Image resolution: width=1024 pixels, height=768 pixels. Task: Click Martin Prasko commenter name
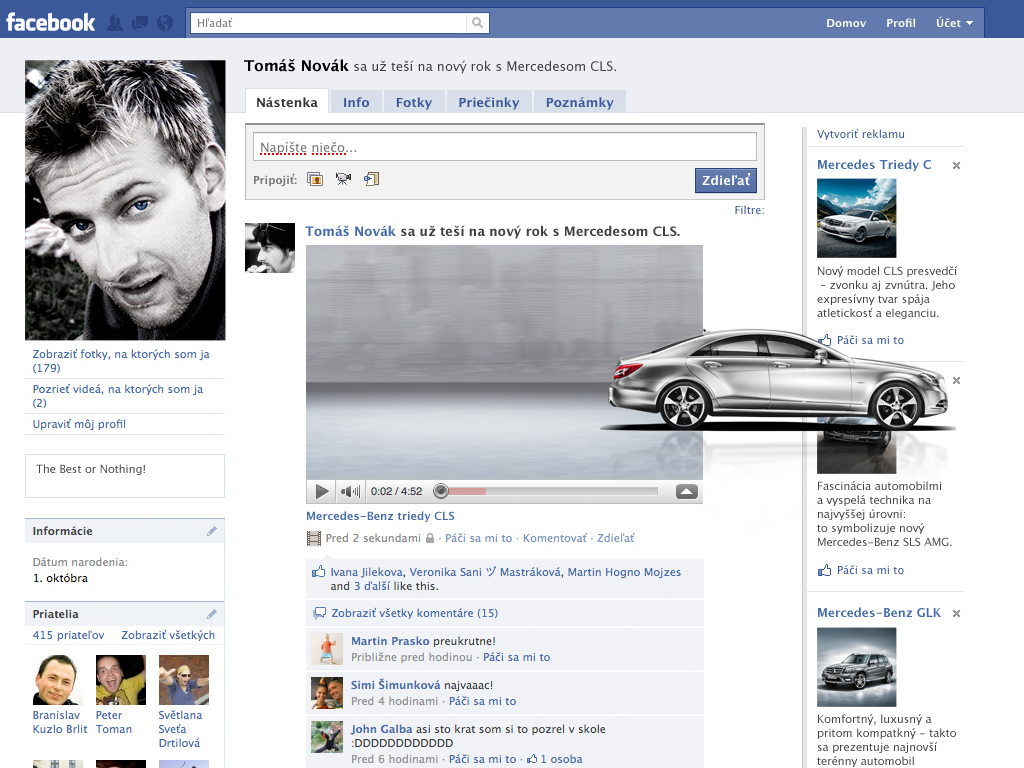[x=390, y=641]
